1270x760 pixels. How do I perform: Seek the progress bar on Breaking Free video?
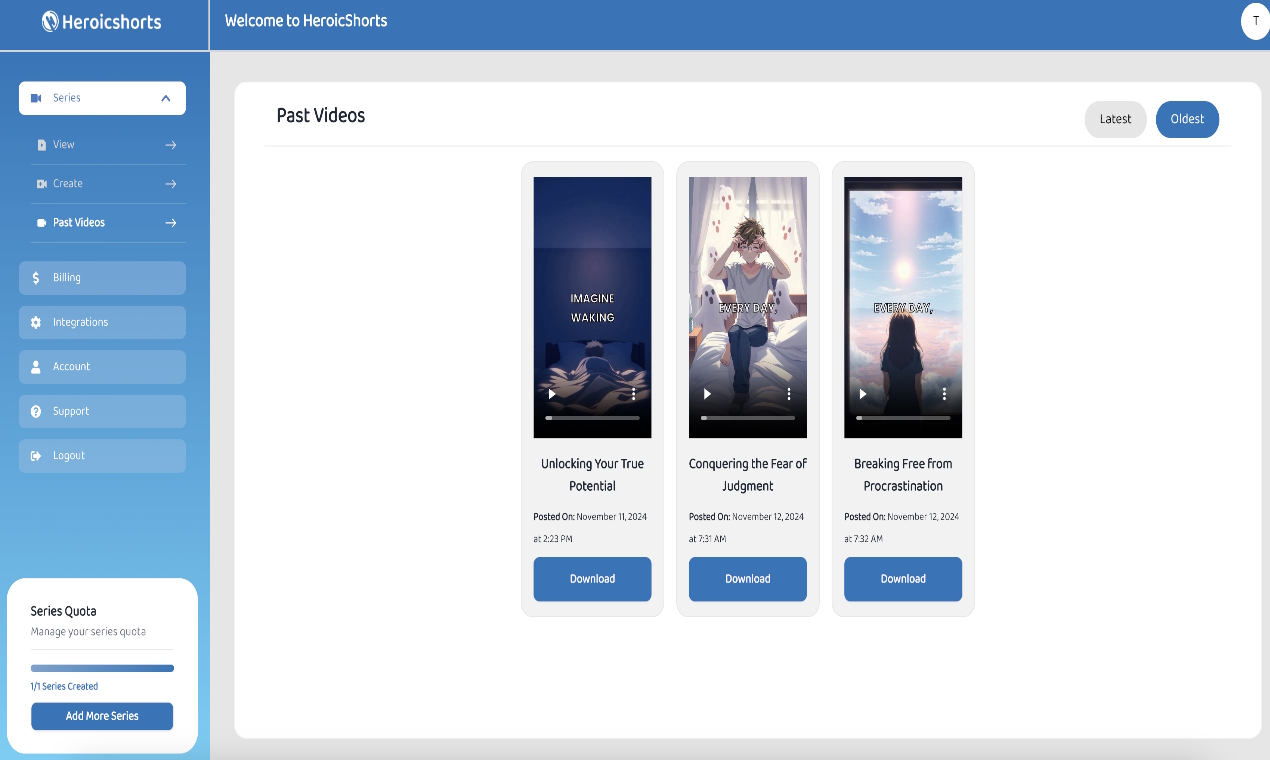pyautogui.click(x=903, y=417)
